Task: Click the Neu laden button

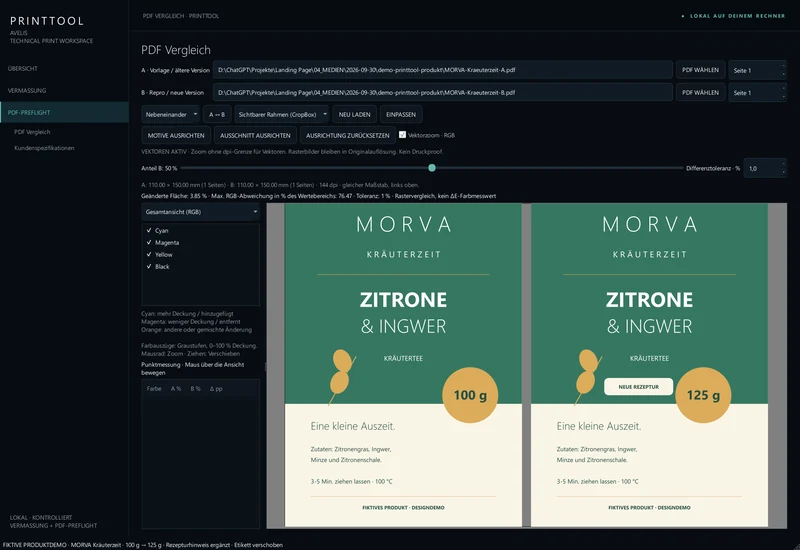Action: [x=355, y=114]
